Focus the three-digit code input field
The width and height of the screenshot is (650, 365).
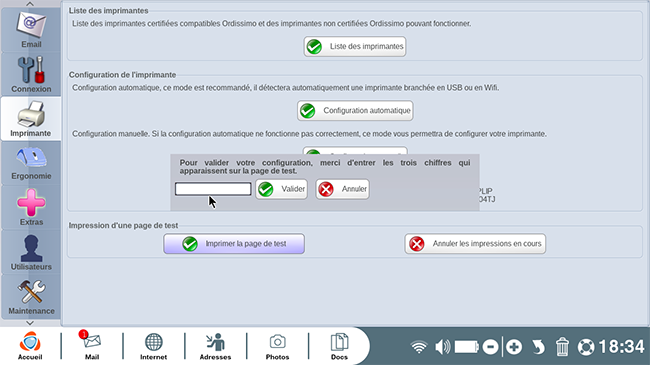[213, 189]
